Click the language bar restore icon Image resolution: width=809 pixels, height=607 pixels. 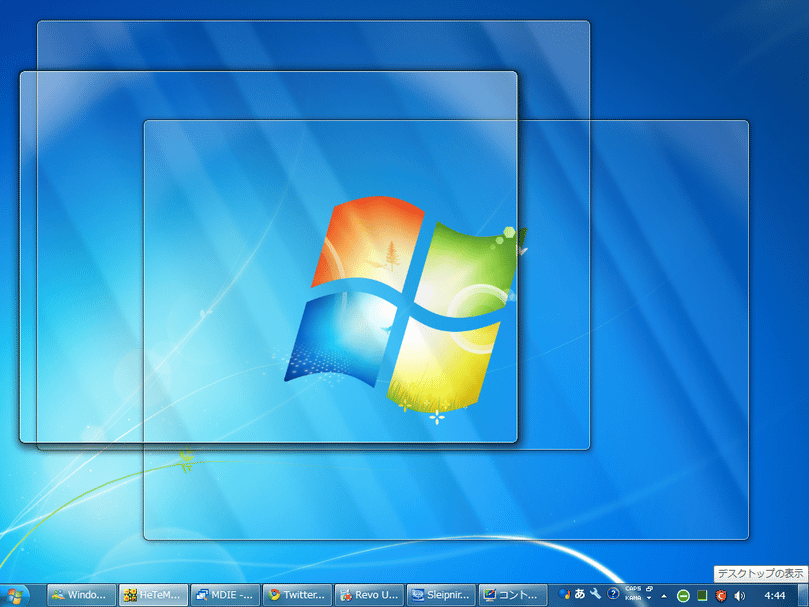coord(649,589)
